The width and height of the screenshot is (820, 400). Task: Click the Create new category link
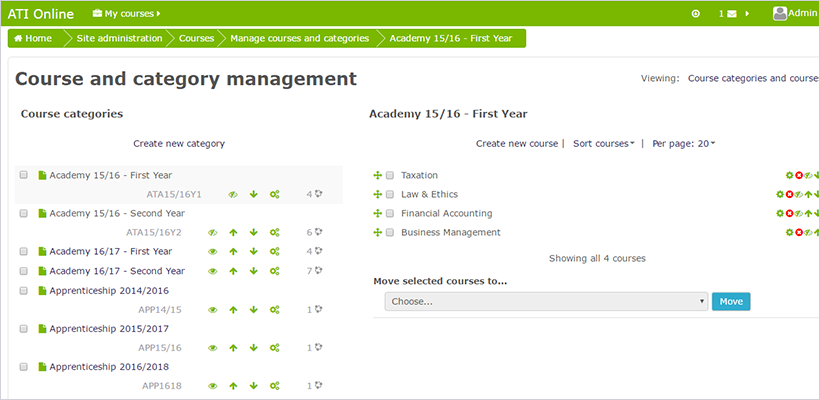(x=179, y=144)
